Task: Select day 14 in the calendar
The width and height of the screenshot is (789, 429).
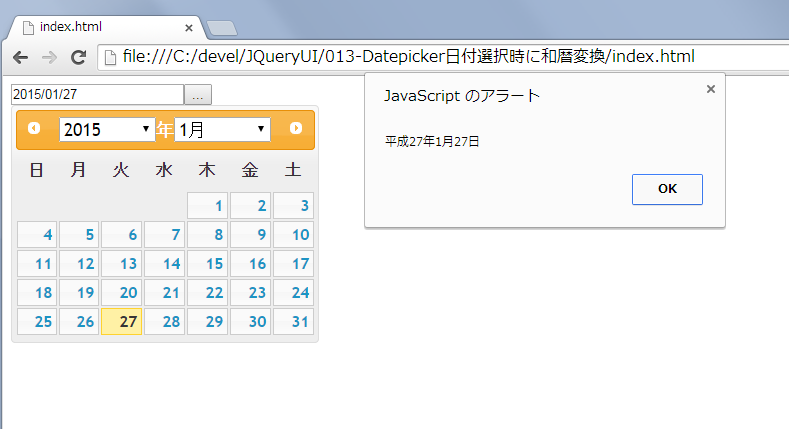Action: point(165,264)
